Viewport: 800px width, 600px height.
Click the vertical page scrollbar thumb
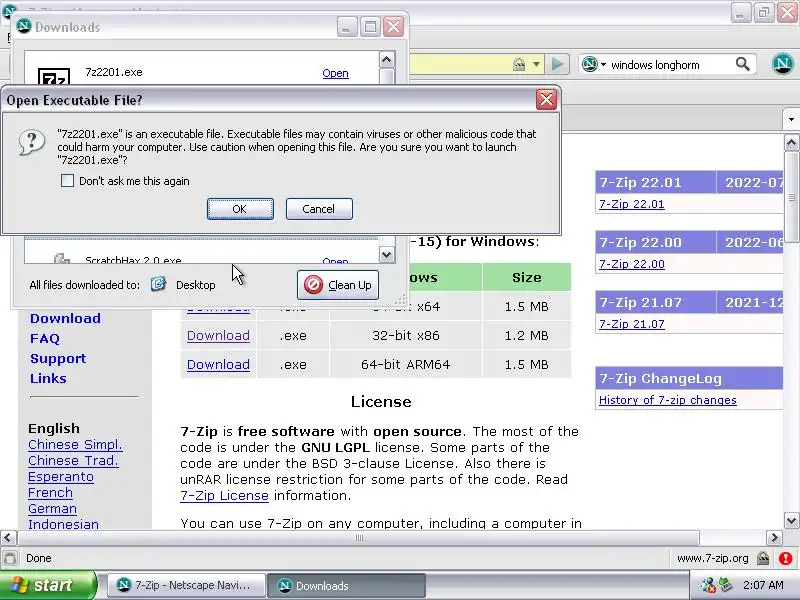pos(791,196)
